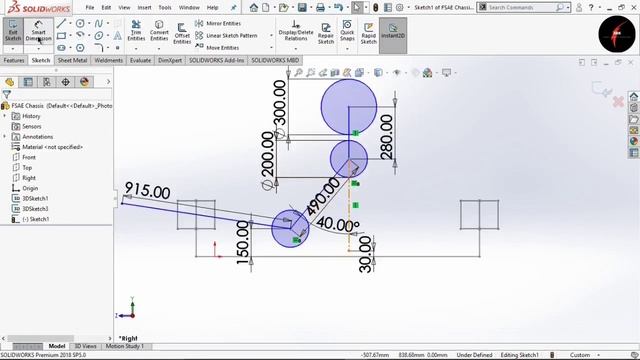Confirm sketch using the corner exit icon
Image resolution: width=640 pixels, height=360 pixels.
pyautogui.click(x=601, y=89)
